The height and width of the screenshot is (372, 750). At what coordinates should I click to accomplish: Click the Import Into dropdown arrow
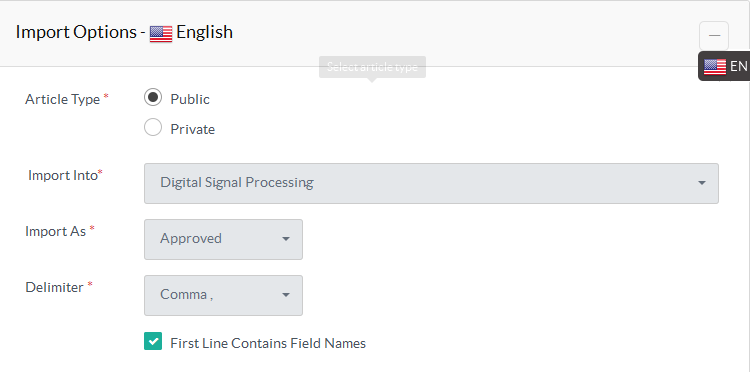702,183
